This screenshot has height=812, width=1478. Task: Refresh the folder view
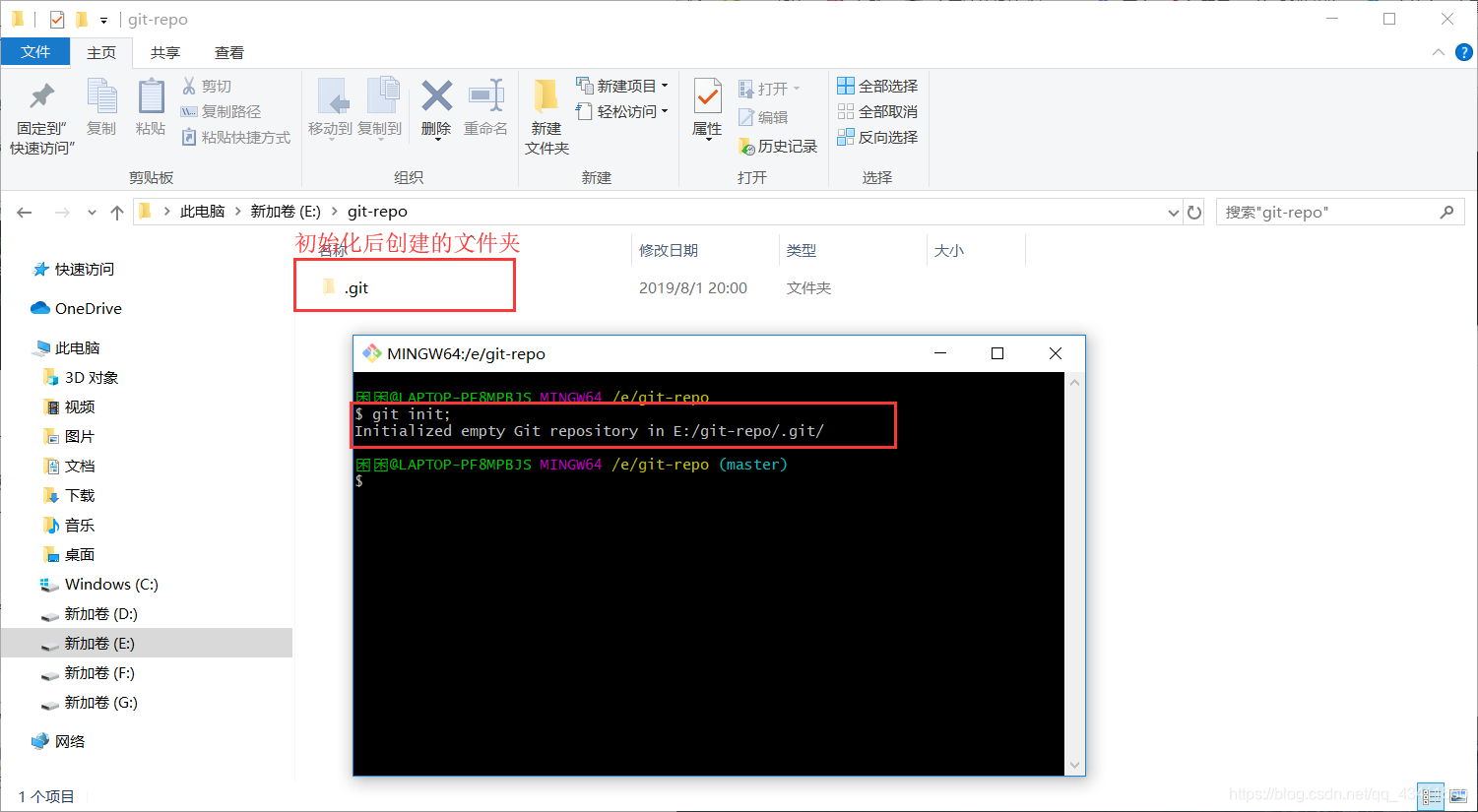pos(1194,213)
